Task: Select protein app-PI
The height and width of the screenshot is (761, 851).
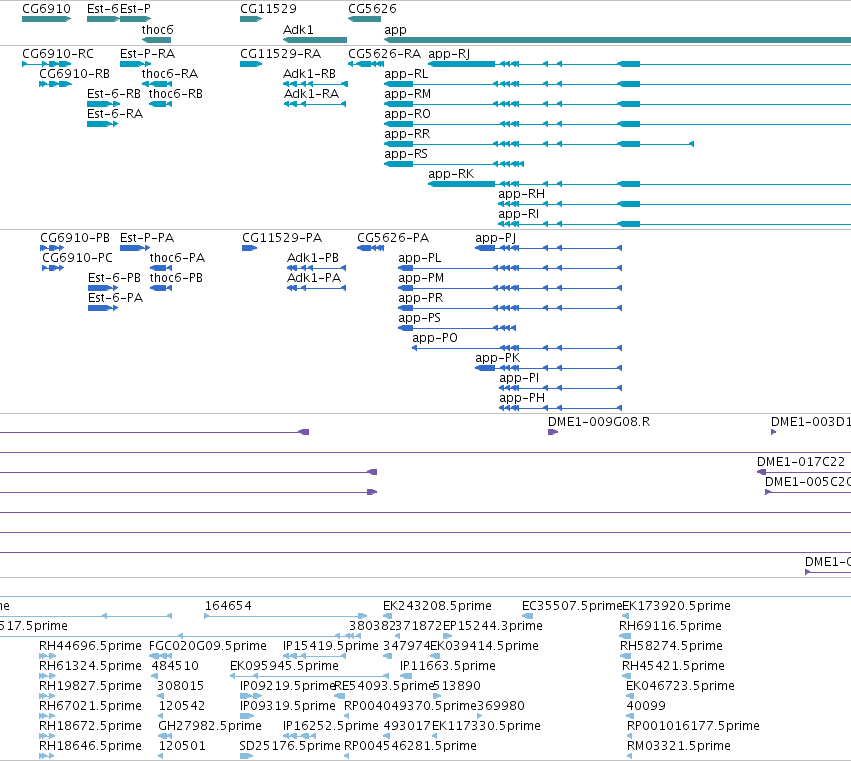Action: point(519,379)
